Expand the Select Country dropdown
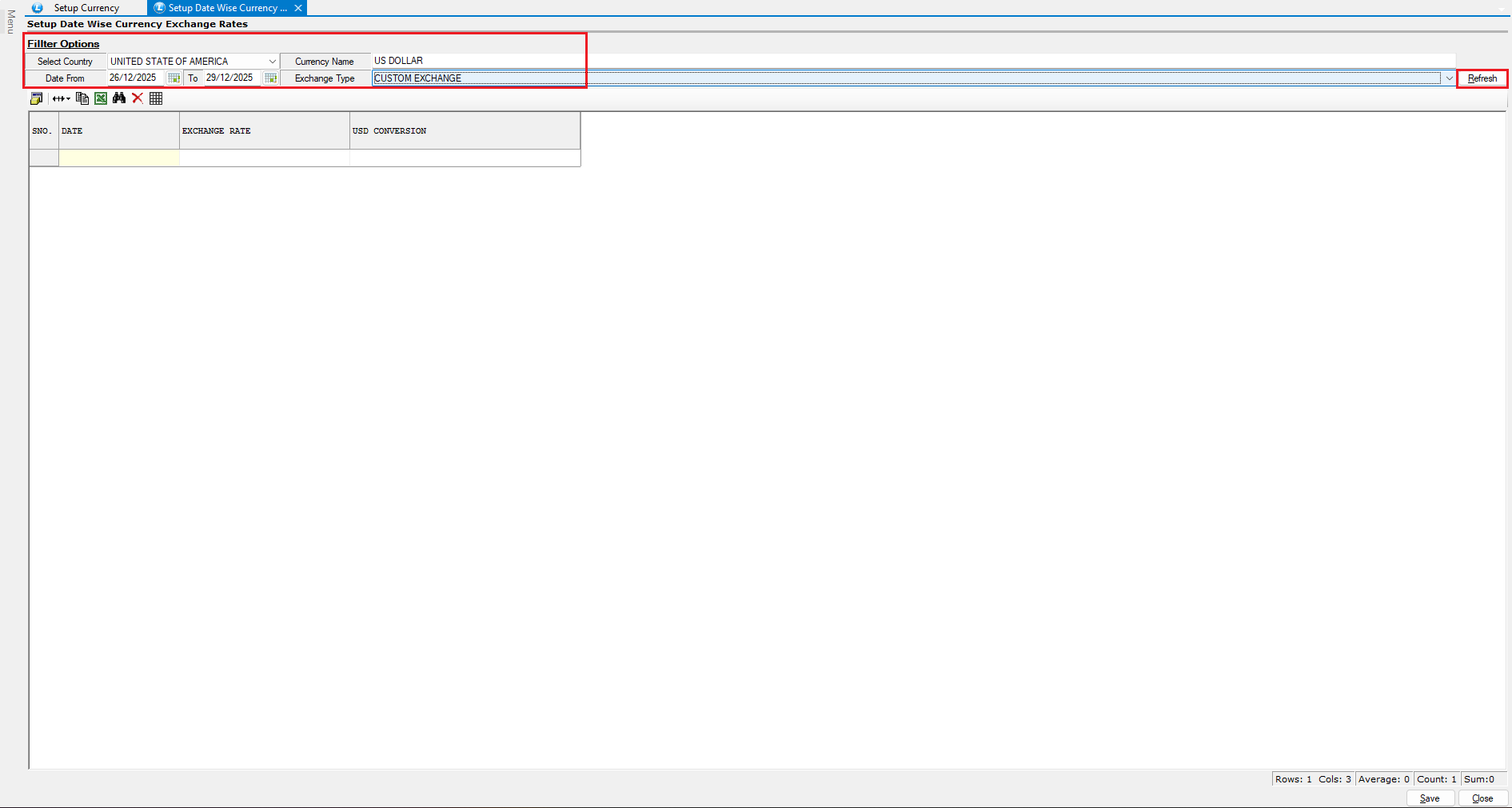Image resolution: width=1512 pixels, height=808 pixels. point(272,62)
